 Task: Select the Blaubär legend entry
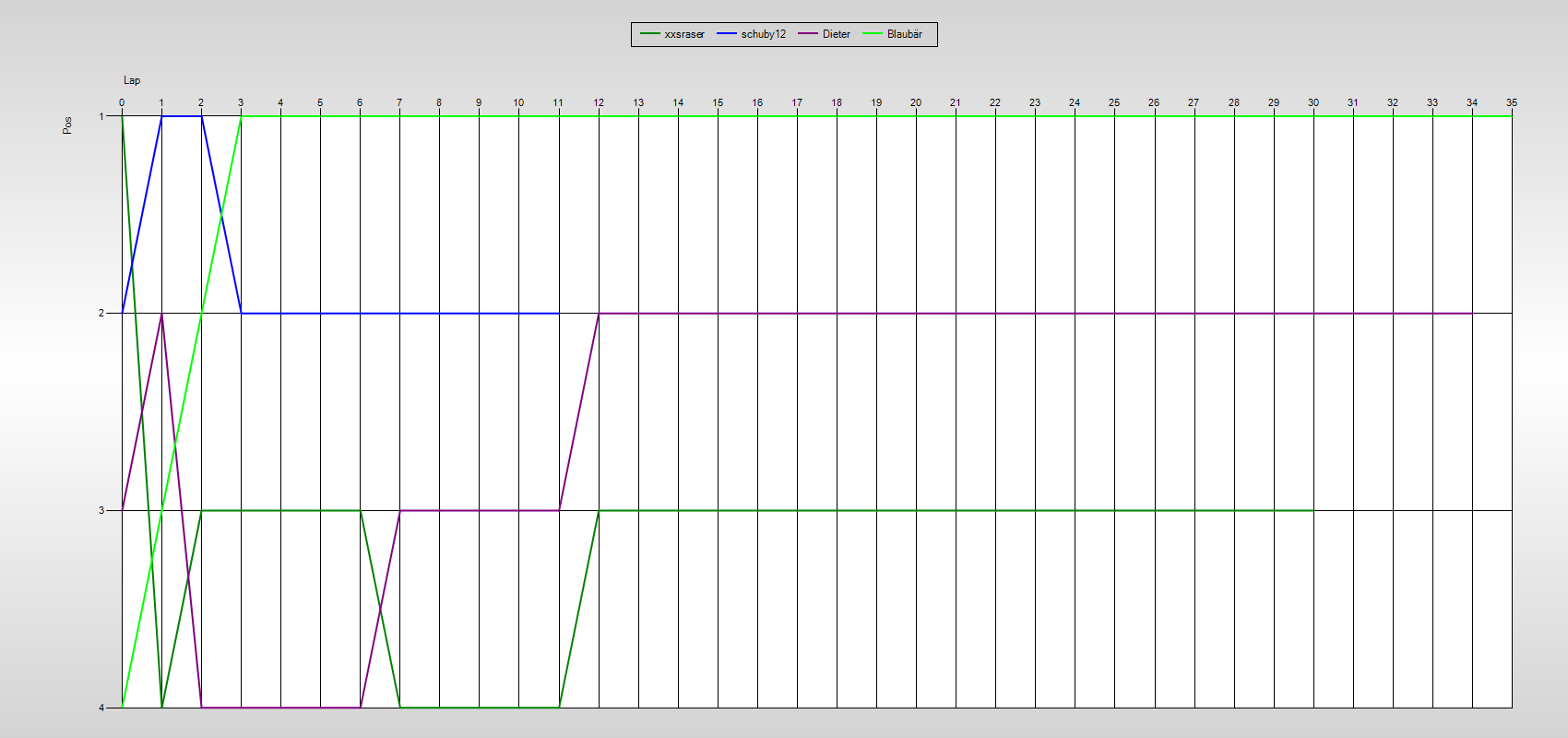[904, 34]
